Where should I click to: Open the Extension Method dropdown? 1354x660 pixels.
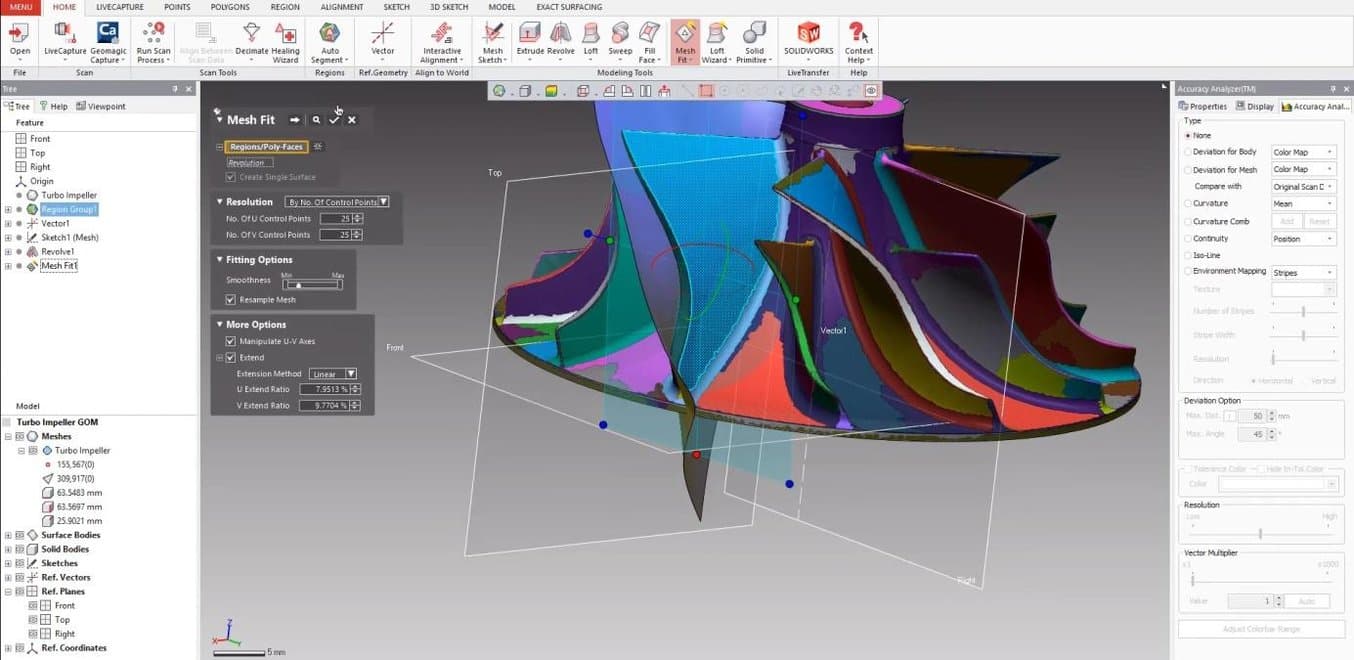(333, 374)
